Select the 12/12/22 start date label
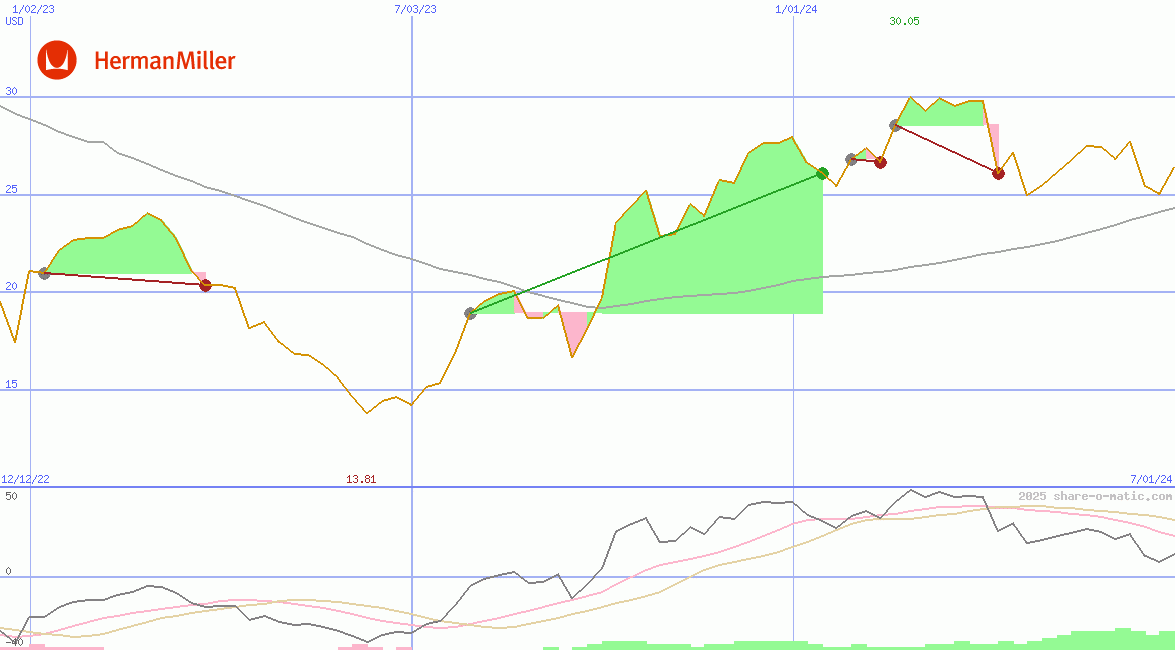 25,479
